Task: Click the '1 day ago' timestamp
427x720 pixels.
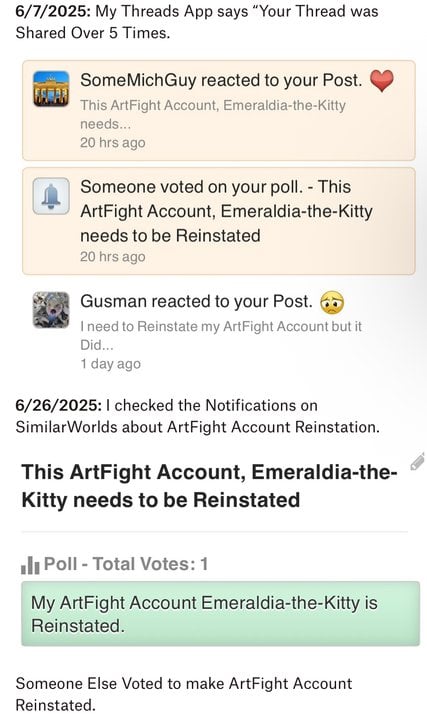Action: point(110,364)
